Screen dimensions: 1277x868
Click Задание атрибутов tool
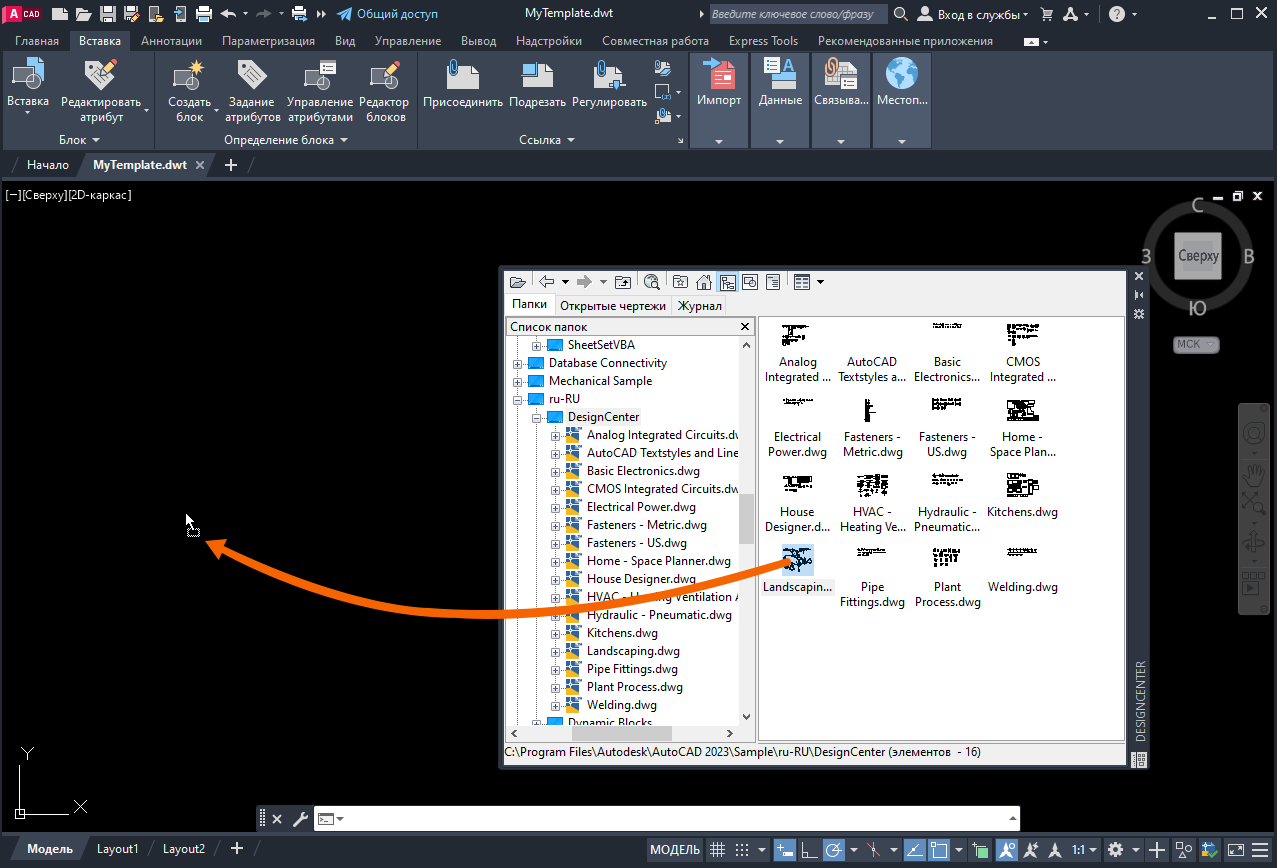(251, 91)
